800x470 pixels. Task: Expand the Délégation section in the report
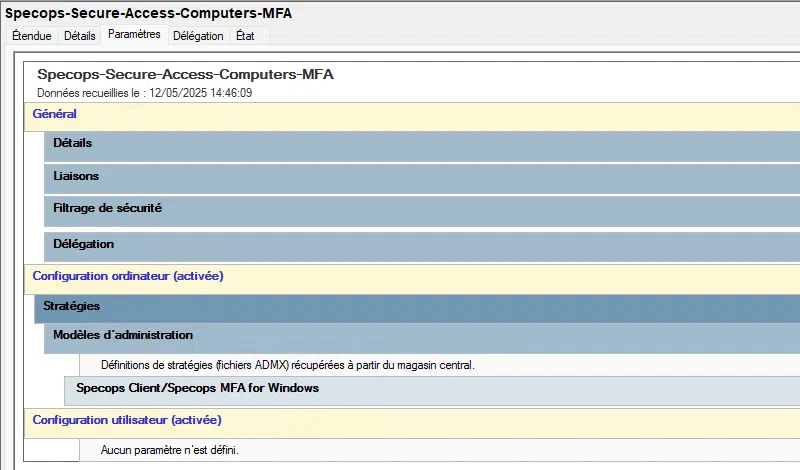pyautogui.click(x=84, y=244)
